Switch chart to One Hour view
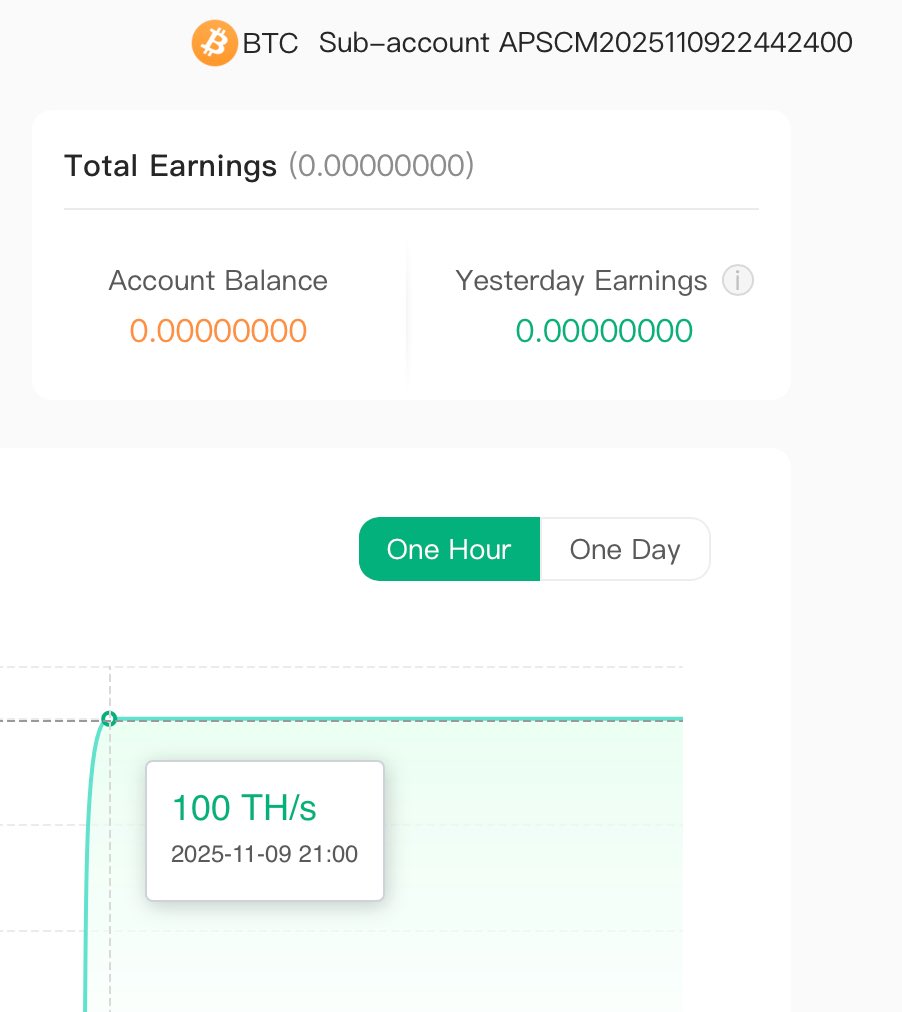This screenshot has width=902, height=1012. point(449,549)
